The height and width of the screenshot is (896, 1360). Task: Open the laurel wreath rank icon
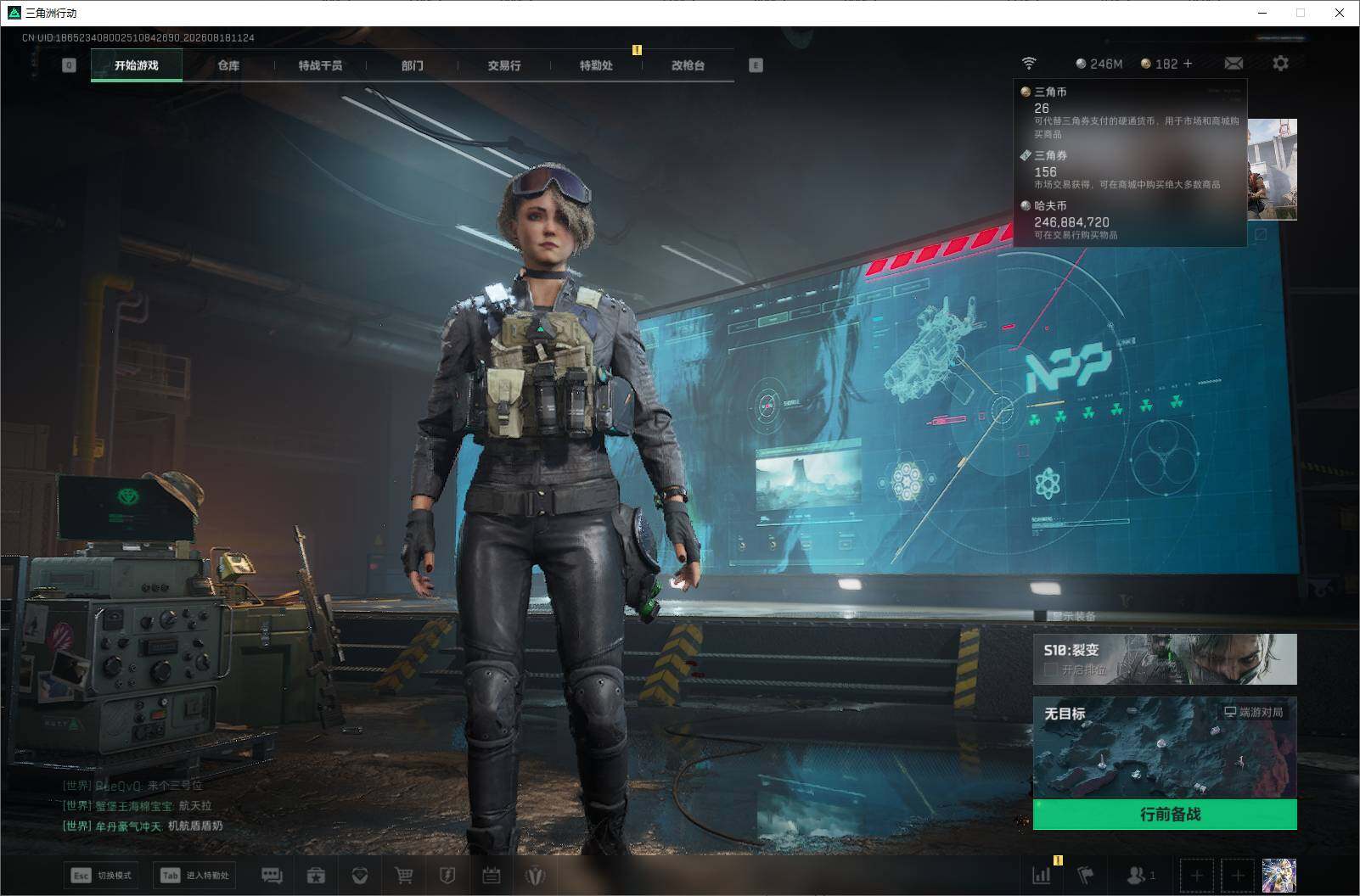(535, 876)
